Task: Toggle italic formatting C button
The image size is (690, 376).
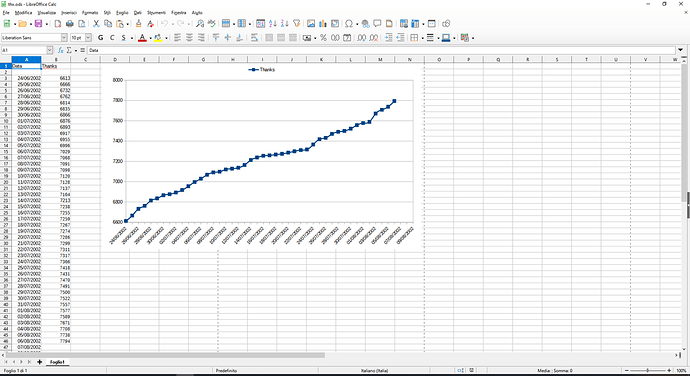Action: point(112,38)
